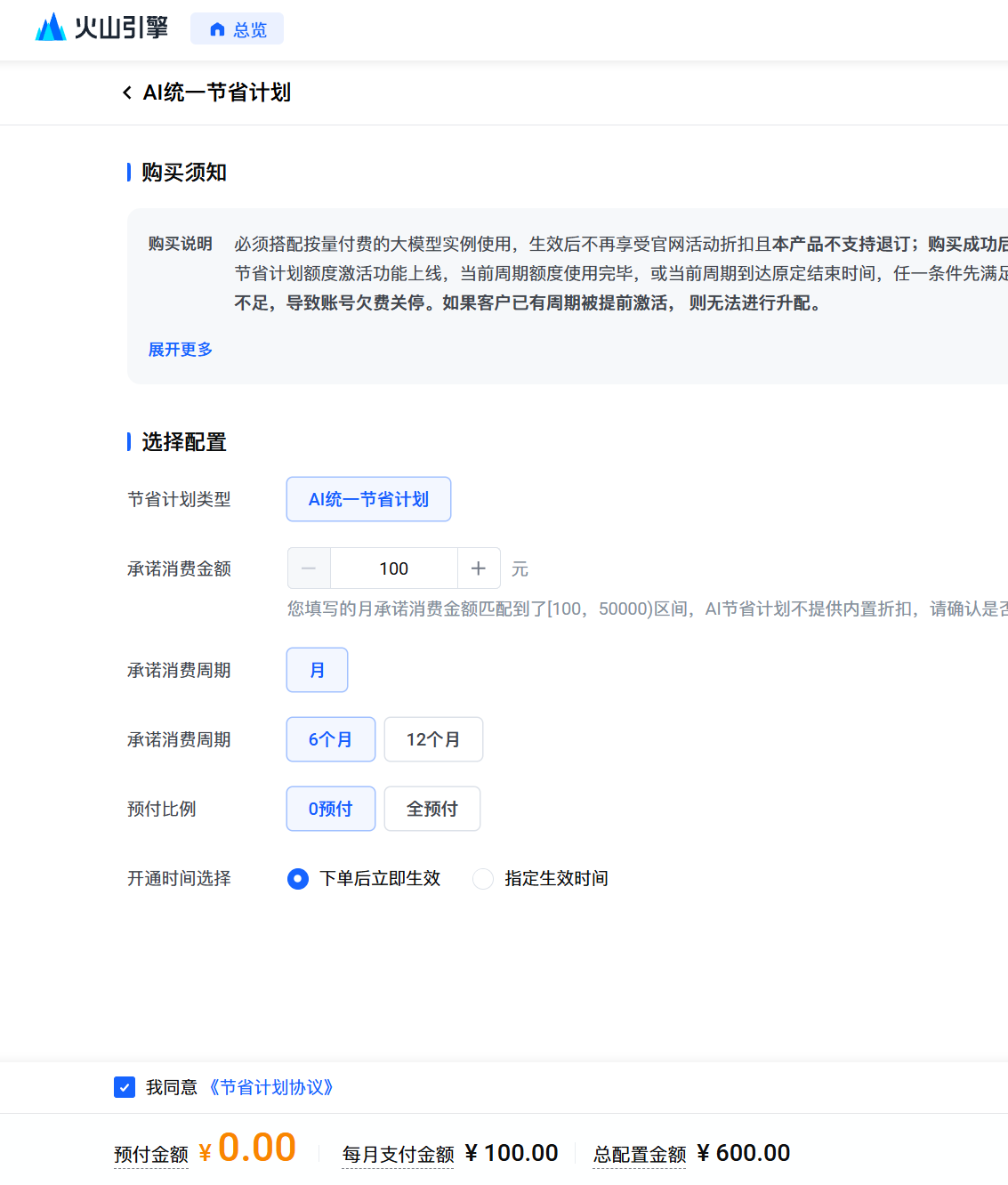This screenshot has height=1185, width=1008.
Task: Click the 购买说明 label
Action: (x=181, y=244)
